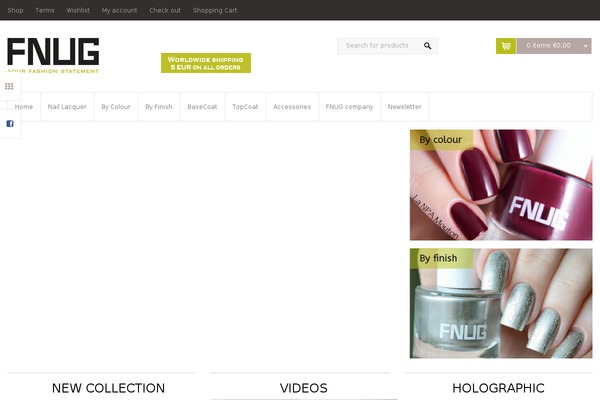Open the Newsletter menu item
The height and width of the screenshot is (400, 600).
404,107
